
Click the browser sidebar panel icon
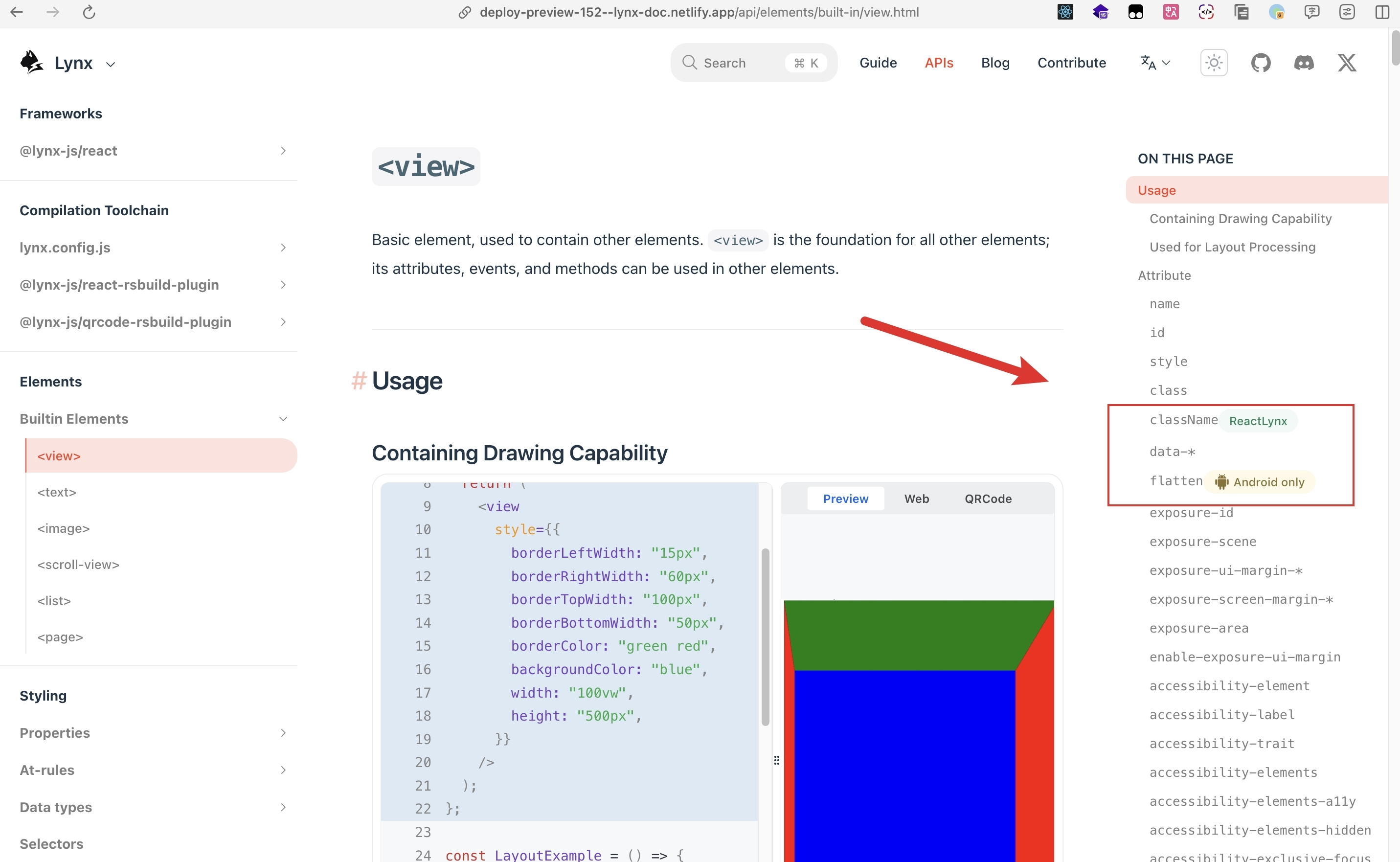pyautogui.click(x=1382, y=12)
